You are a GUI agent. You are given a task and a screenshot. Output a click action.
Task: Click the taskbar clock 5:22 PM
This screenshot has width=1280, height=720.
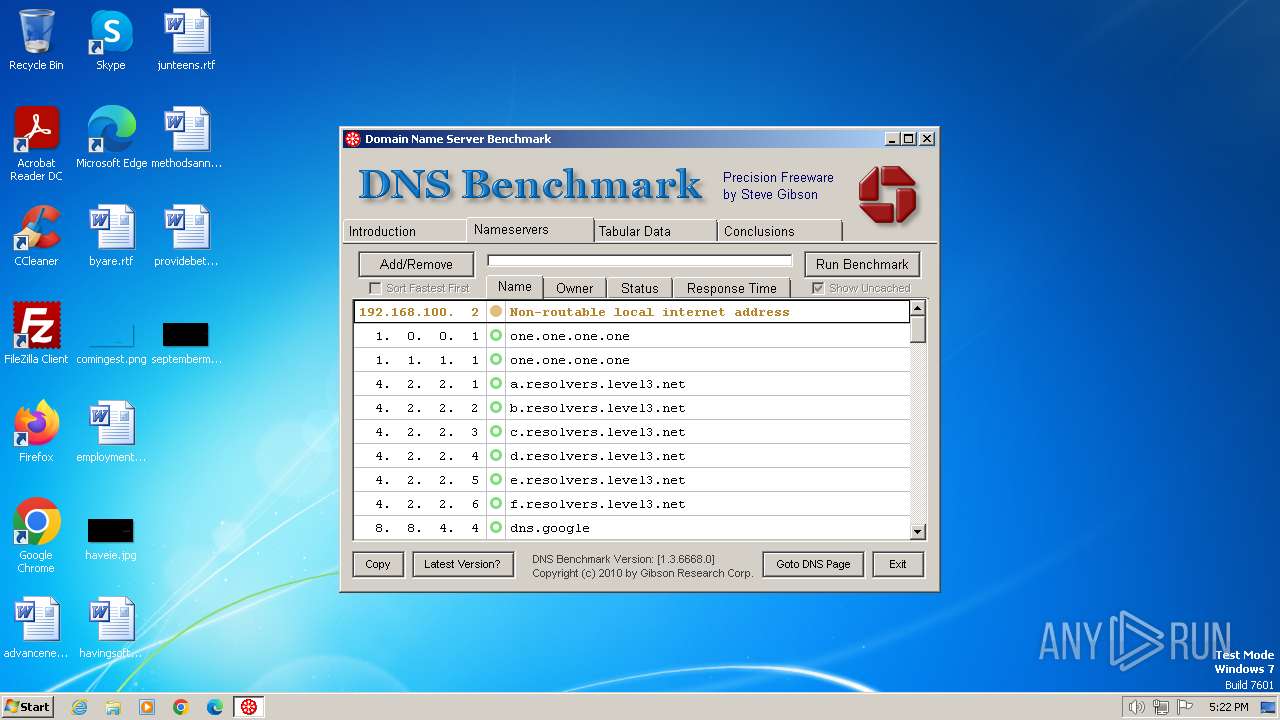1228,707
